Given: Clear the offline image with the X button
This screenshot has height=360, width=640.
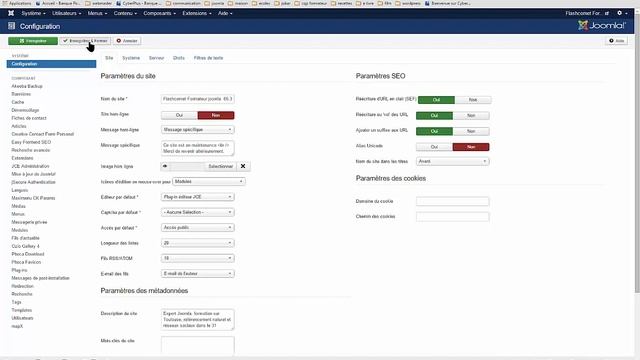Looking at the screenshot, I should (x=243, y=166).
